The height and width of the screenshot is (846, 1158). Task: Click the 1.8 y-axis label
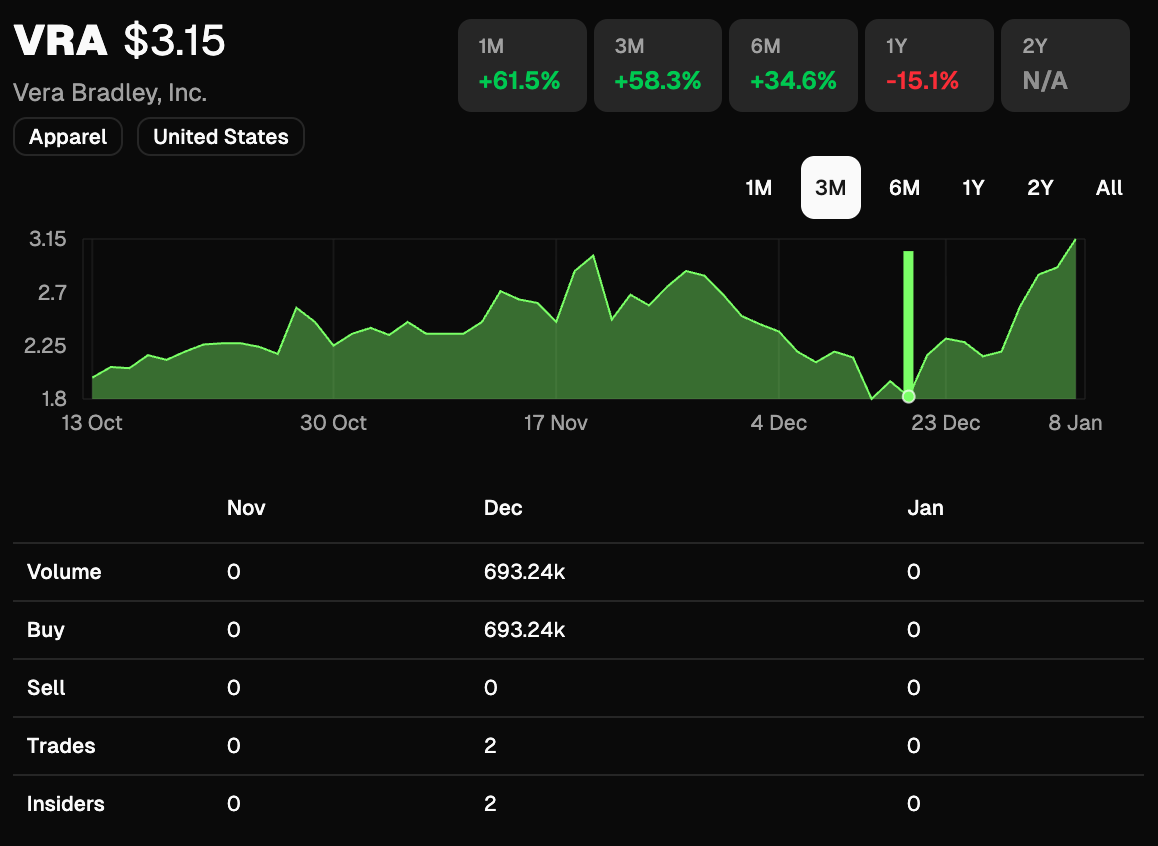coord(54,399)
